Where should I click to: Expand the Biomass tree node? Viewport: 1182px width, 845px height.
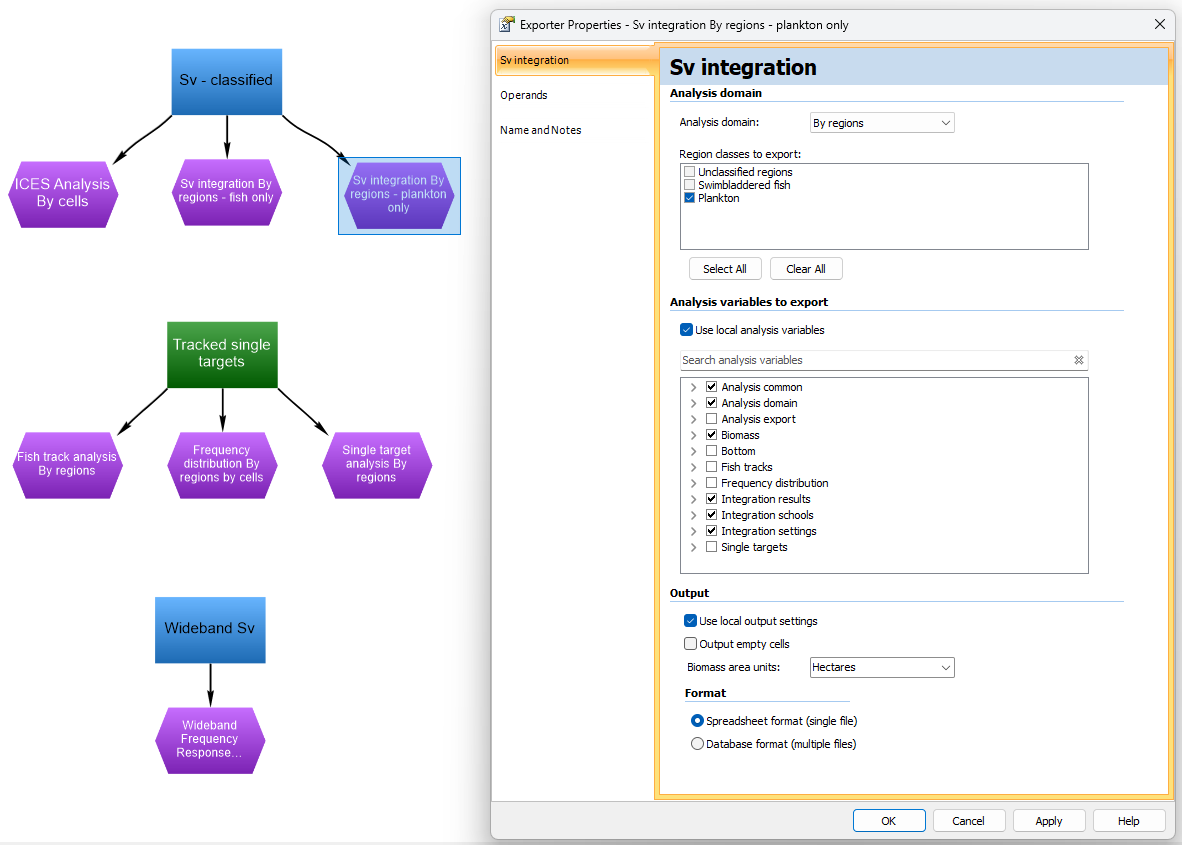[694, 435]
